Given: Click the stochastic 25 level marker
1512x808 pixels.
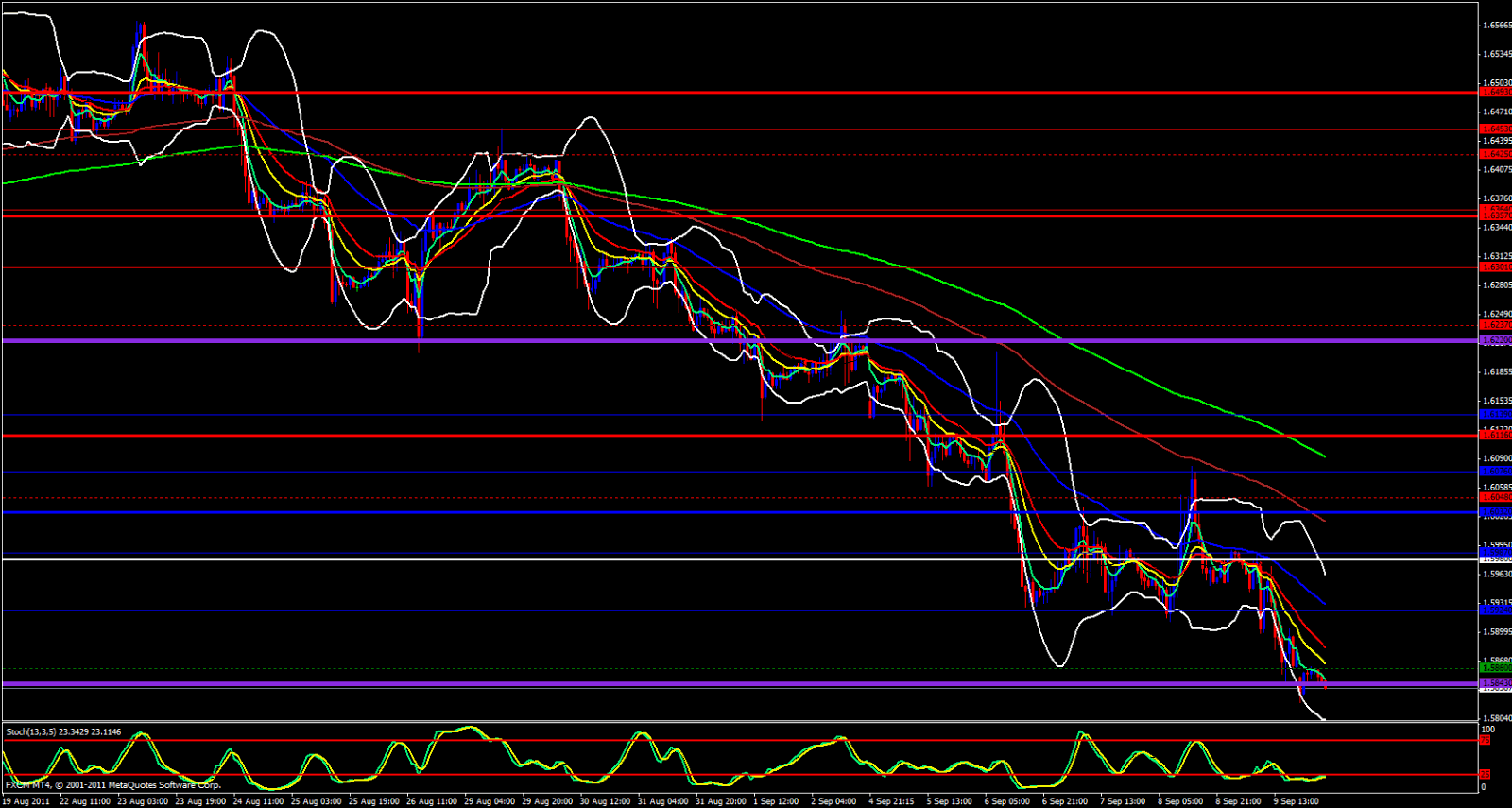Looking at the screenshot, I should click(x=1485, y=775).
